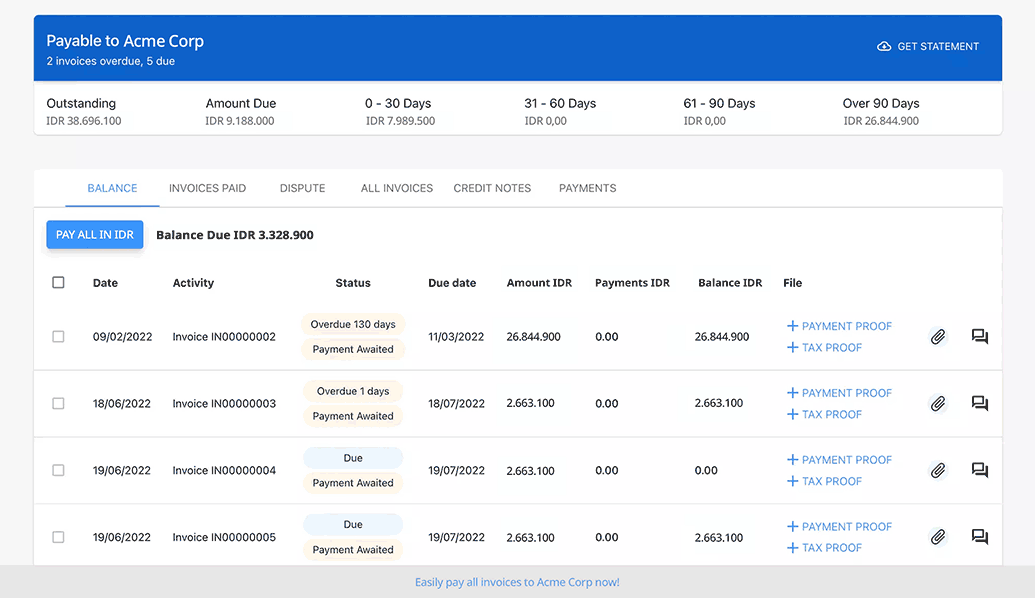
Task: Open comments for Invoice IN00000003
Action: [x=980, y=403]
